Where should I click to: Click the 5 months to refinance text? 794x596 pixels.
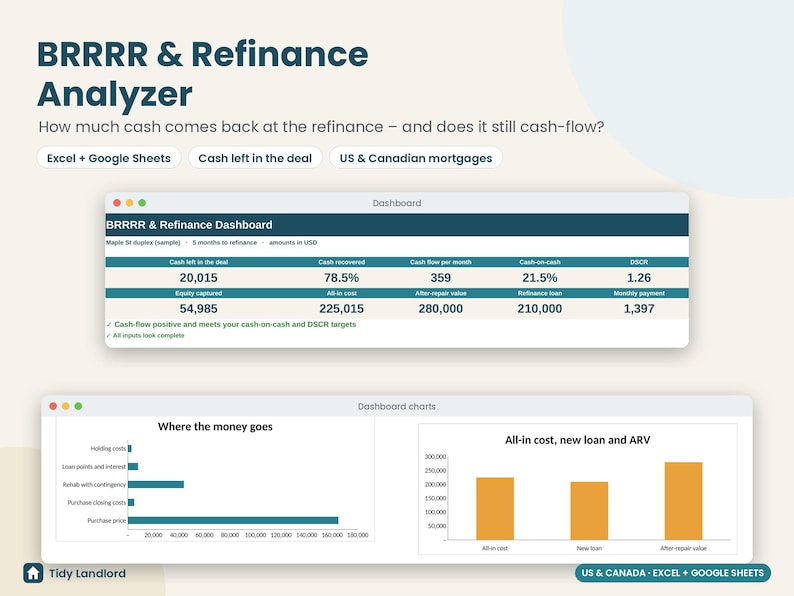coord(225,243)
